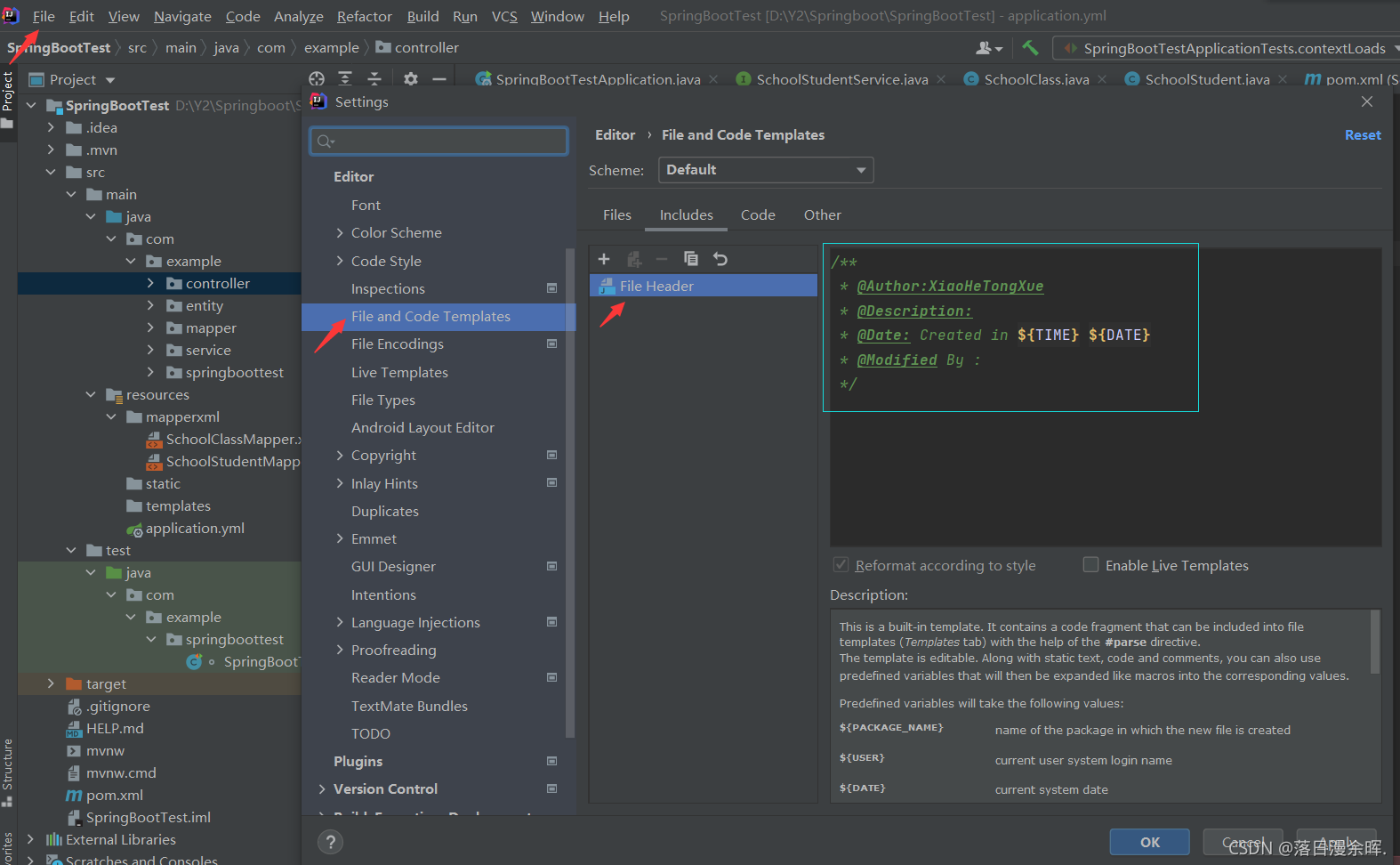Close the SchoolStudentService.java tab
The height and width of the screenshot is (865, 1400).
coord(941,79)
